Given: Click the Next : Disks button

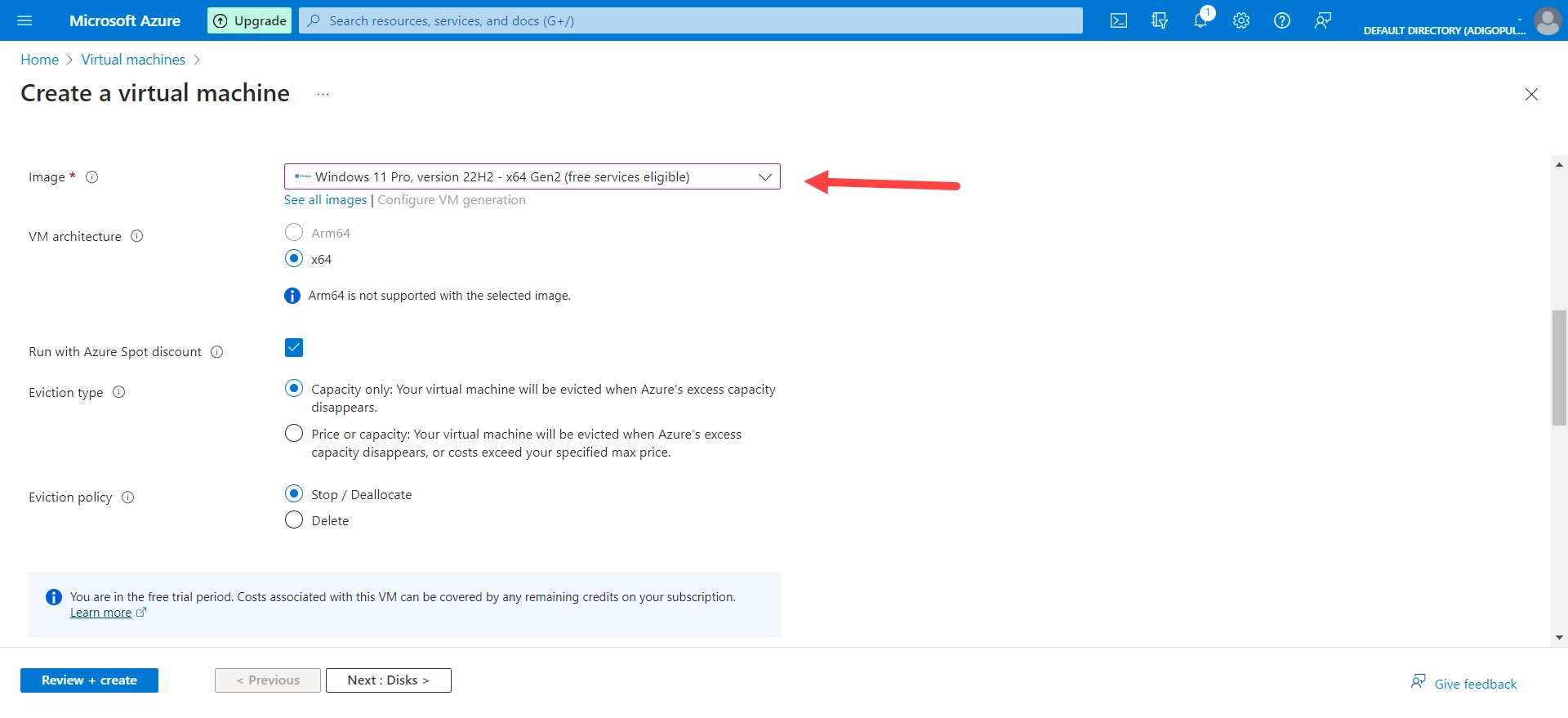Looking at the screenshot, I should click(x=389, y=680).
